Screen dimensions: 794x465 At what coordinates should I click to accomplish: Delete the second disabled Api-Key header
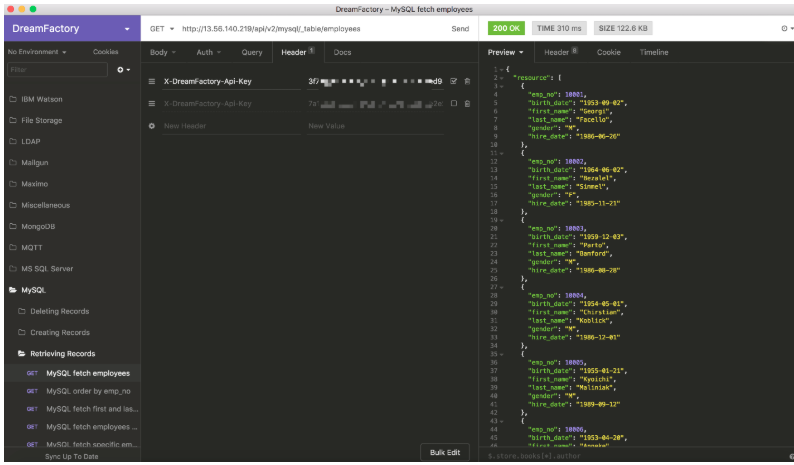tap(467, 103)
